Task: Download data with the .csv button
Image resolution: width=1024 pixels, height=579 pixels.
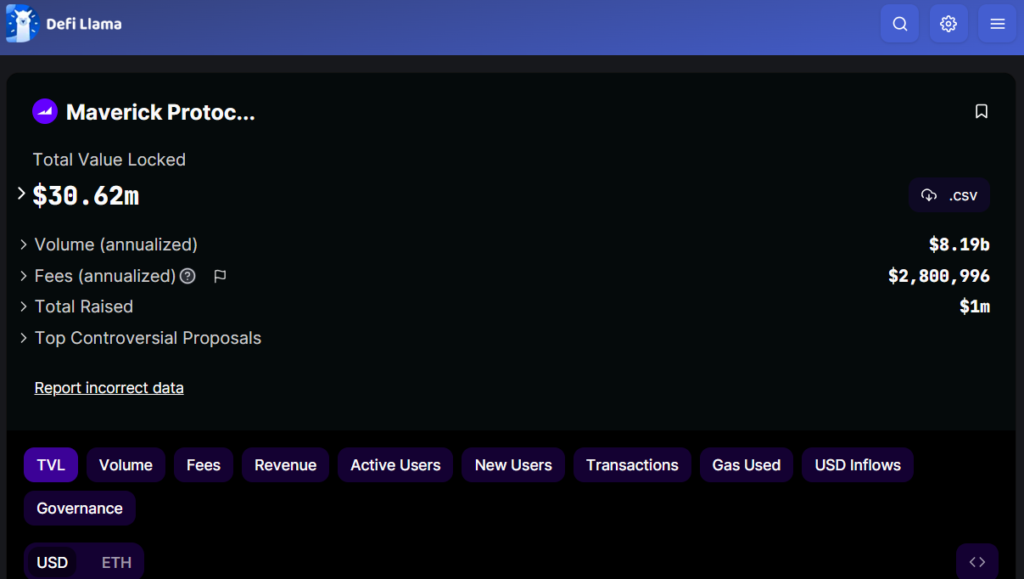Action: 949,195
